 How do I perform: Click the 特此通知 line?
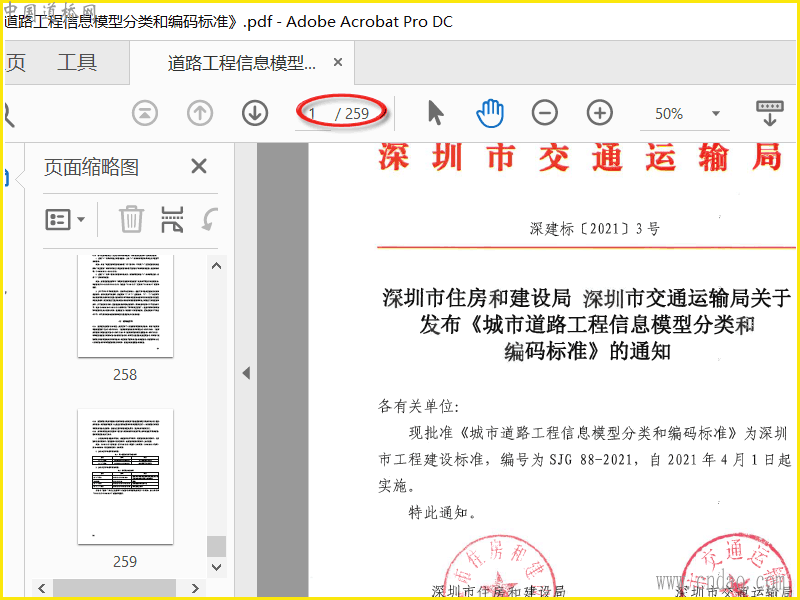point(442,512)
